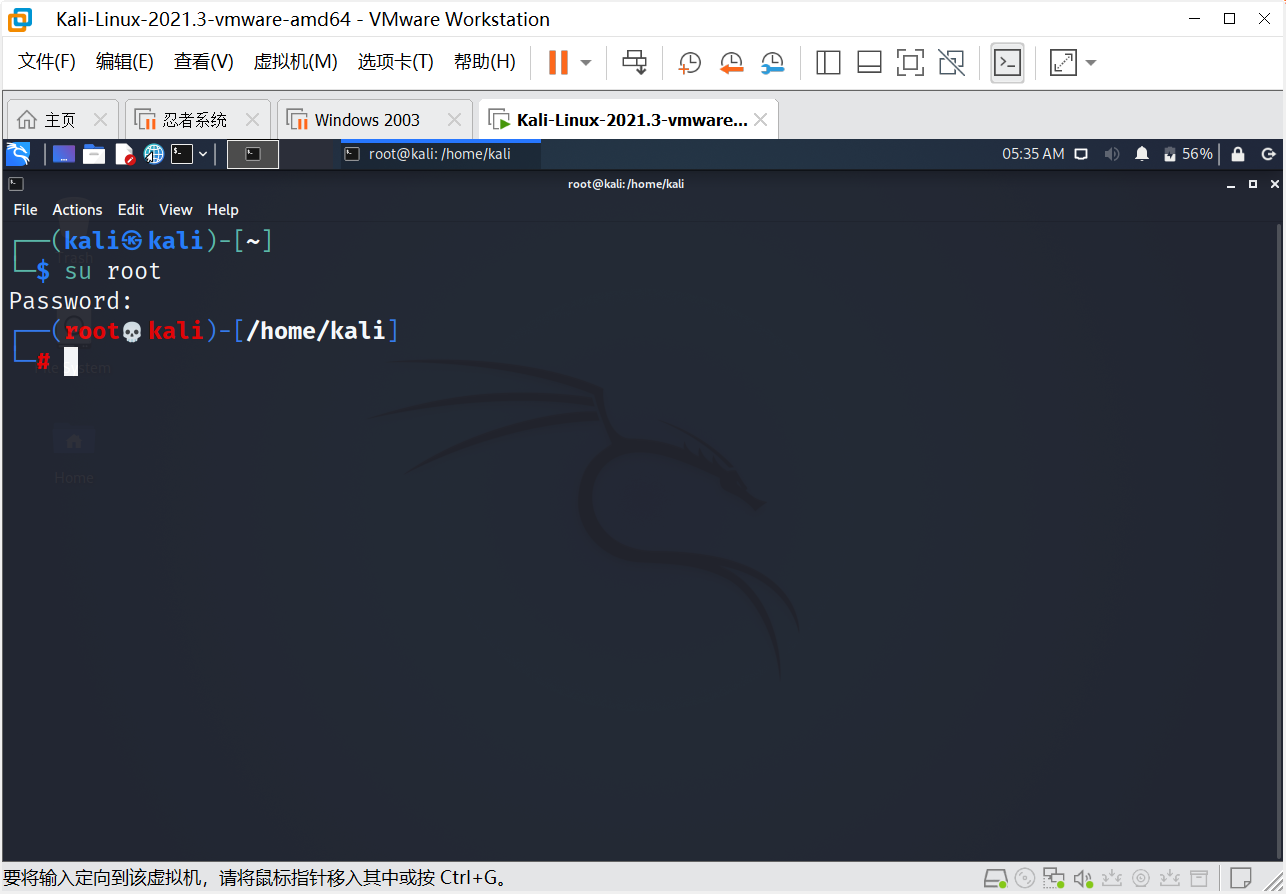Enter full screen mode

click(910, 63)
